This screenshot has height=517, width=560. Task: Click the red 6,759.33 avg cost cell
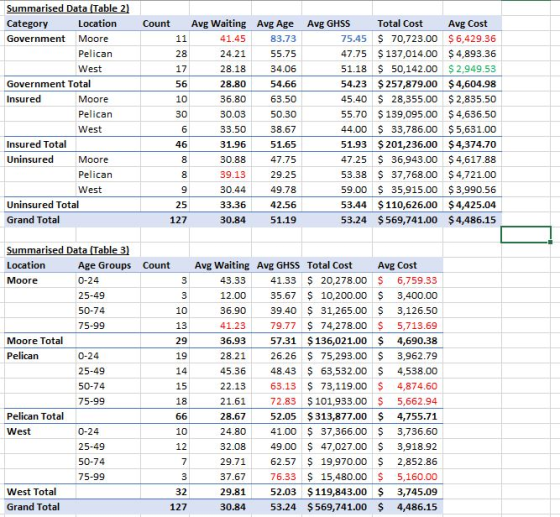click(x=417, y=280)
